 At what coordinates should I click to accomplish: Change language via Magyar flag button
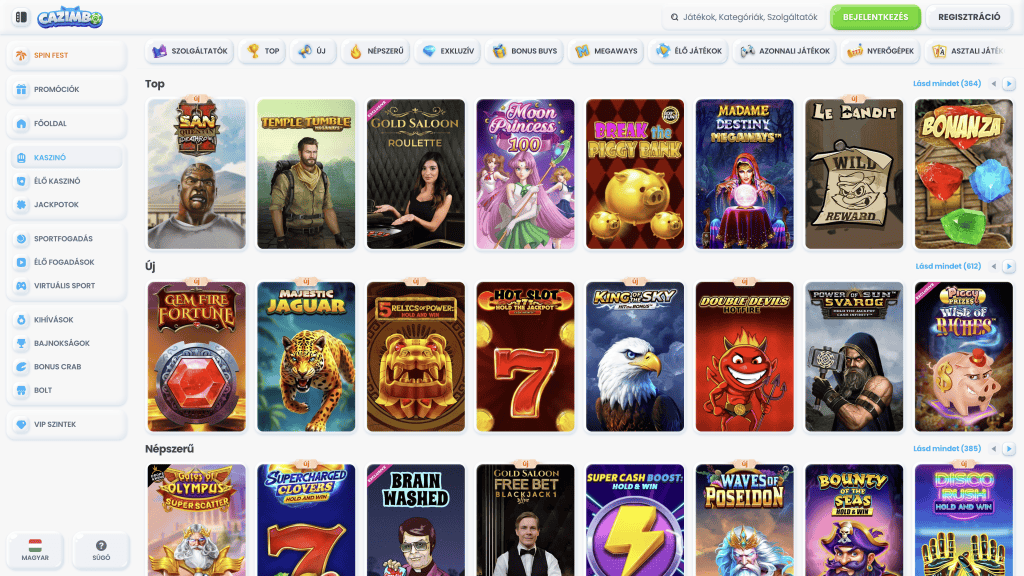35,550
